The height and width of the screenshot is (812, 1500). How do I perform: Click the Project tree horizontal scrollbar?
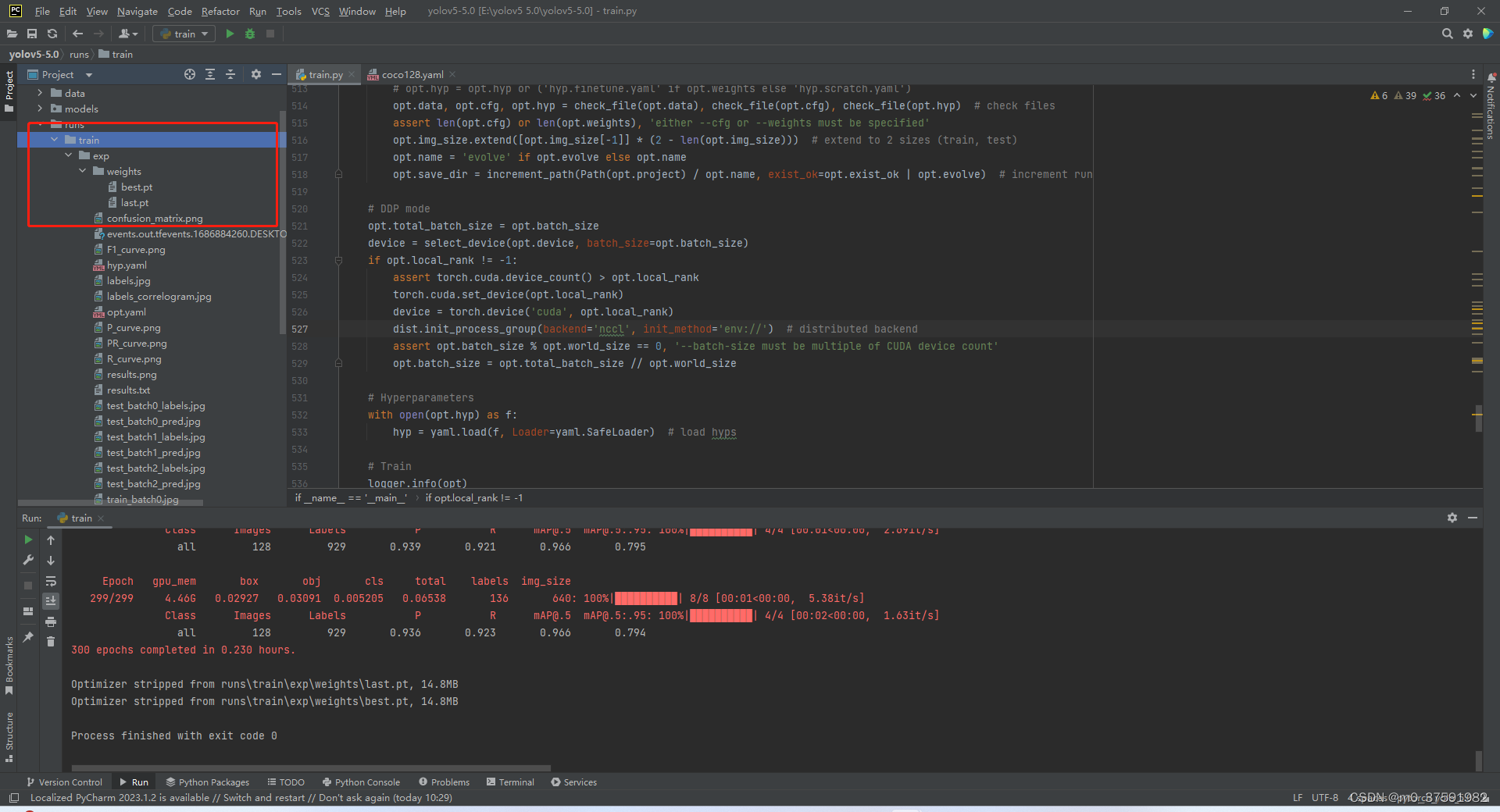109,503
